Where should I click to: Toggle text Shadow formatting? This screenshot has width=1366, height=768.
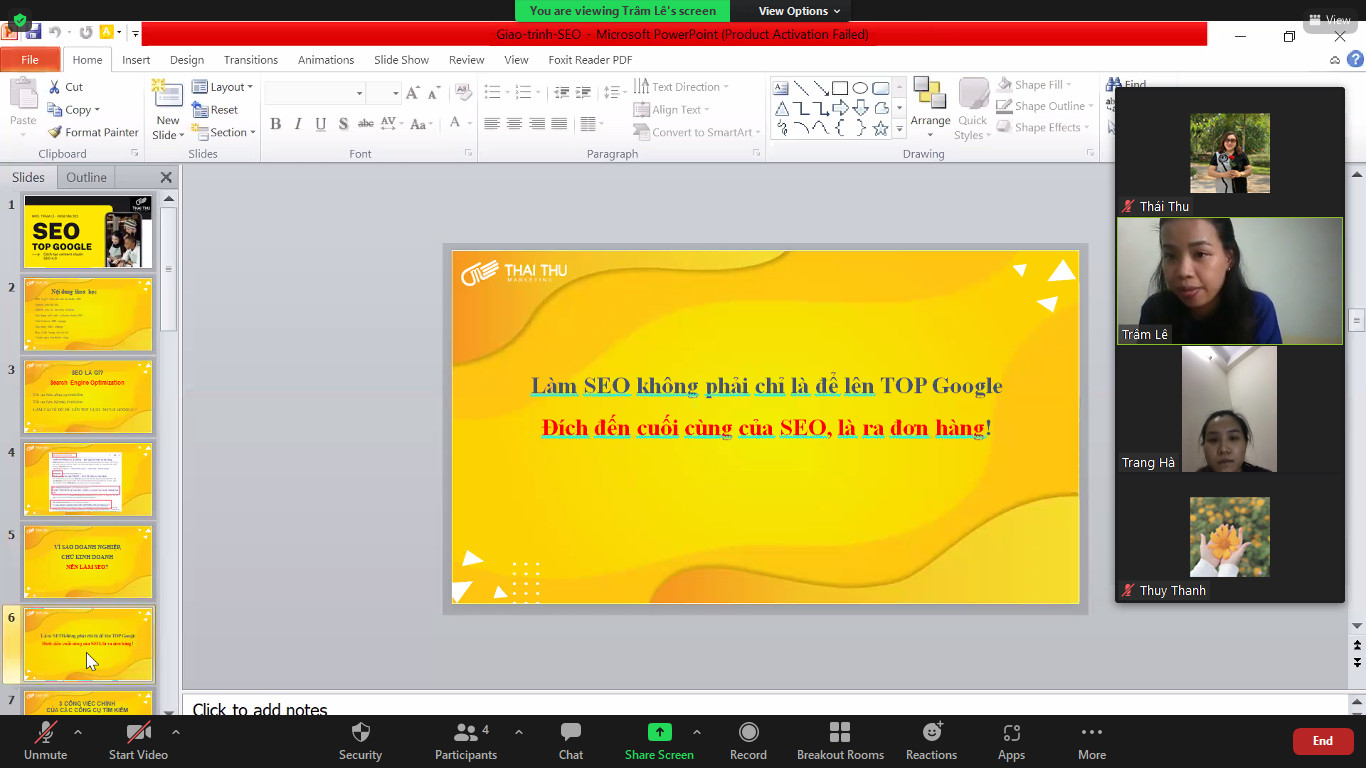[344, 124]
